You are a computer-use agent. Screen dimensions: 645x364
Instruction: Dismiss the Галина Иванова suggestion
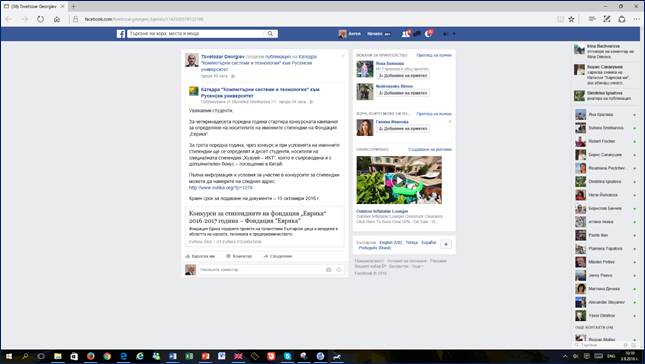[x=450, y=122]
